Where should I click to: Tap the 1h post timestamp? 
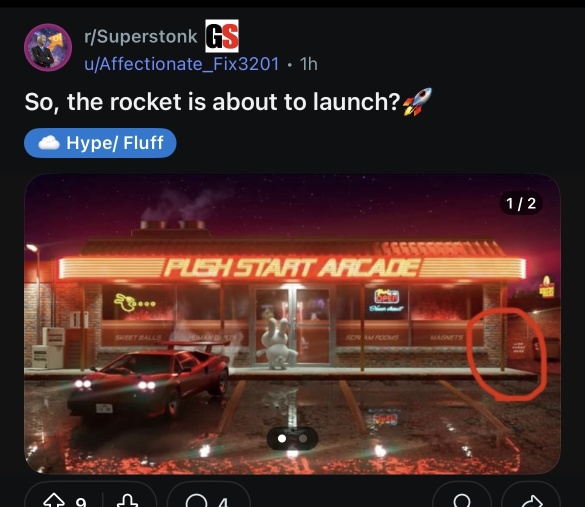[309, 64]
